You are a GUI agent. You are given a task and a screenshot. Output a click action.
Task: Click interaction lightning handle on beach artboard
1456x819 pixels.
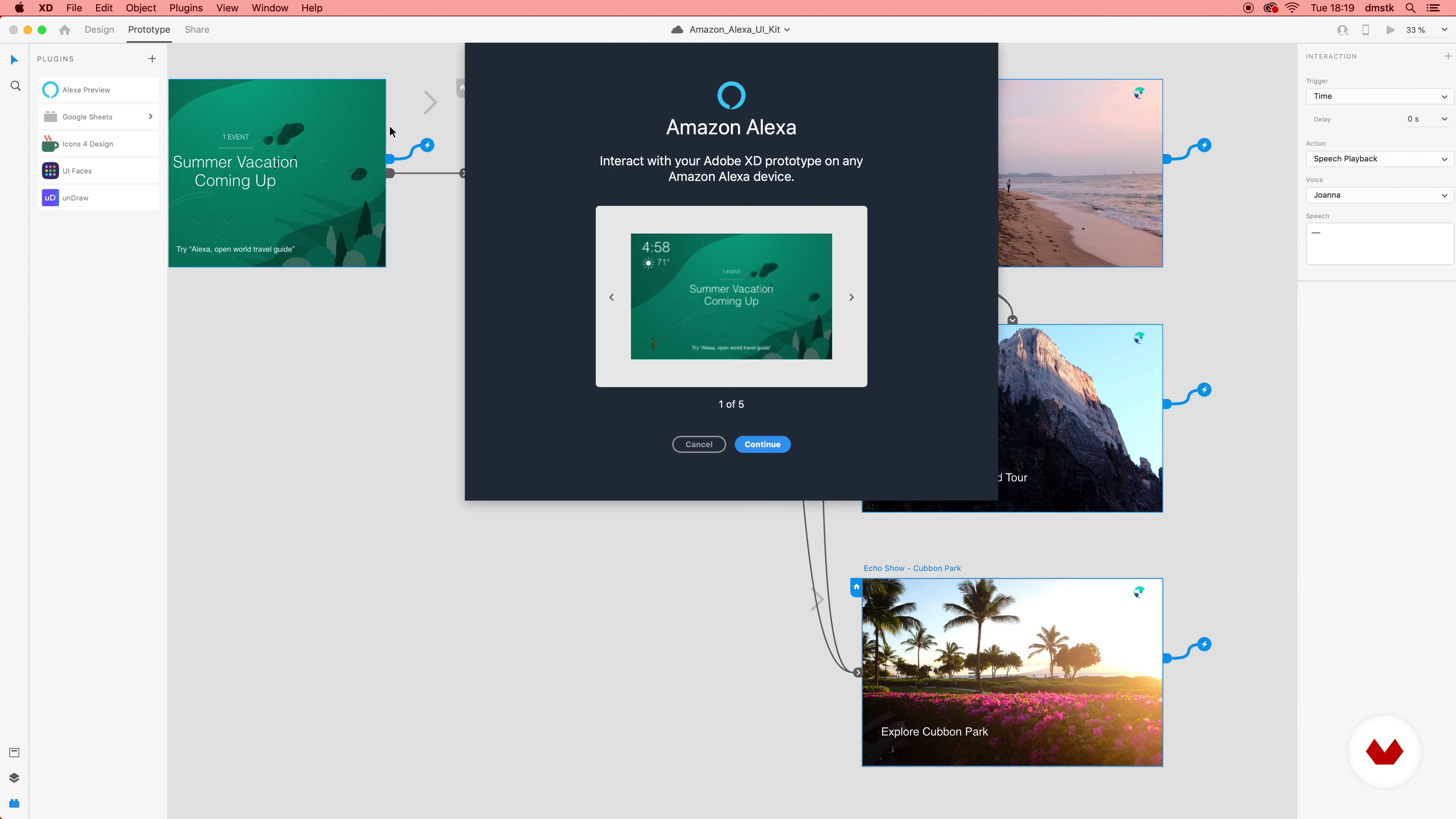(1205, 145)
